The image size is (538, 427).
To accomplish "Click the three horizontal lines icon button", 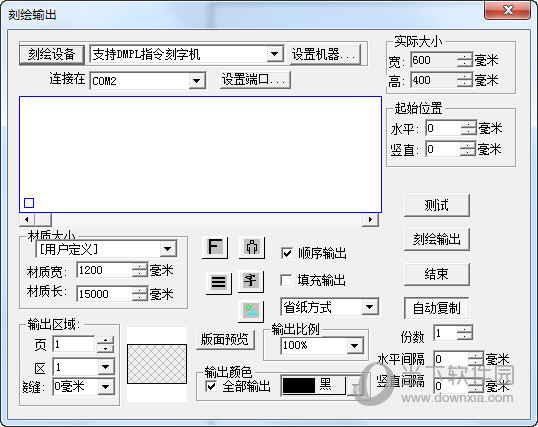I will [219, 283].
